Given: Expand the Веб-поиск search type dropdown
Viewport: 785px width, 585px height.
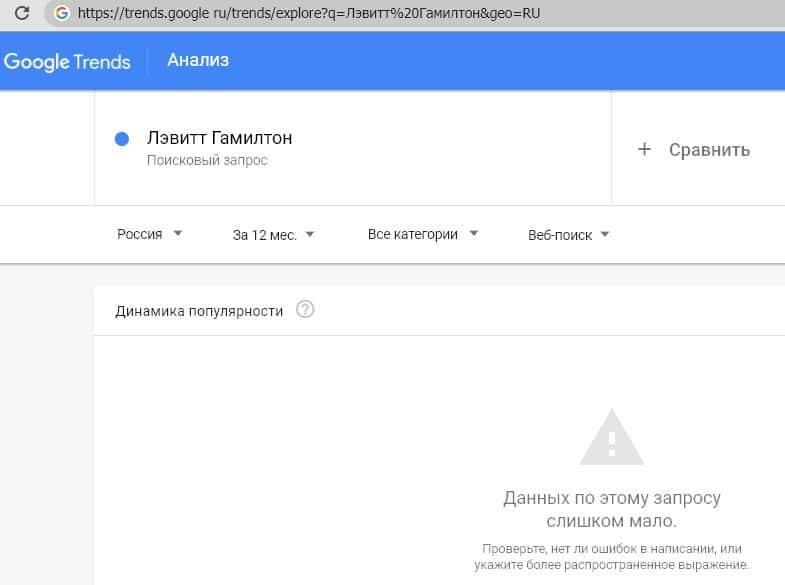Looking at the screenshot, I should click(x=568, y=235).
